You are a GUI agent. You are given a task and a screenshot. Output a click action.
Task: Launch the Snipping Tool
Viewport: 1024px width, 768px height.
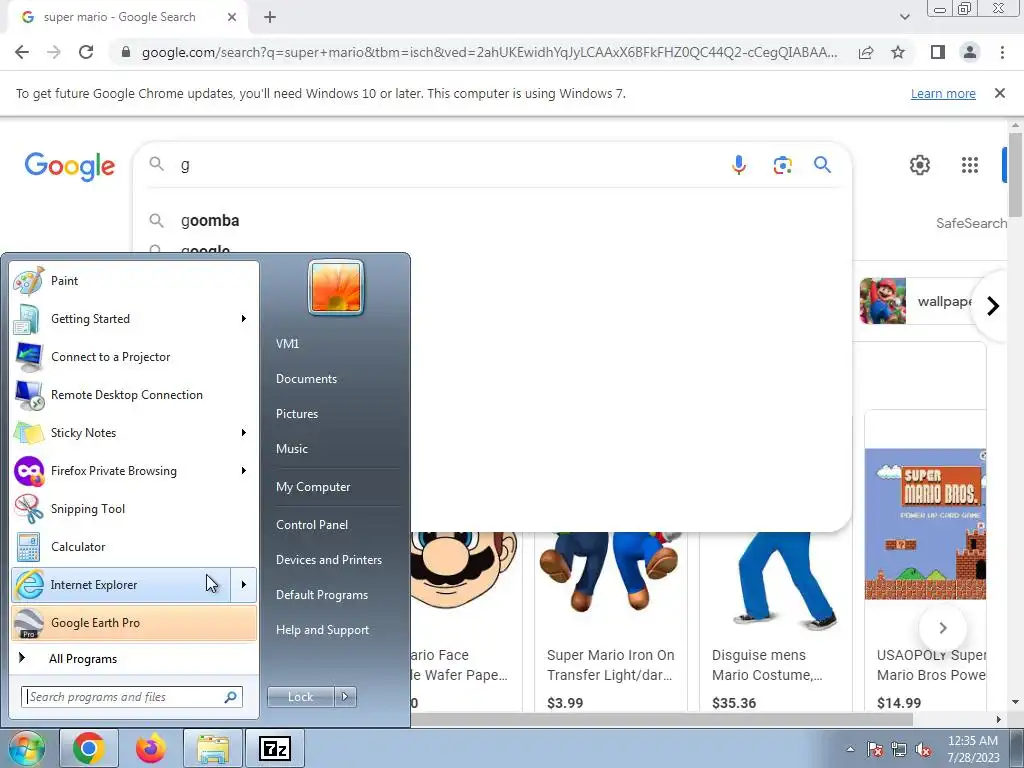(x=134, y=509)
